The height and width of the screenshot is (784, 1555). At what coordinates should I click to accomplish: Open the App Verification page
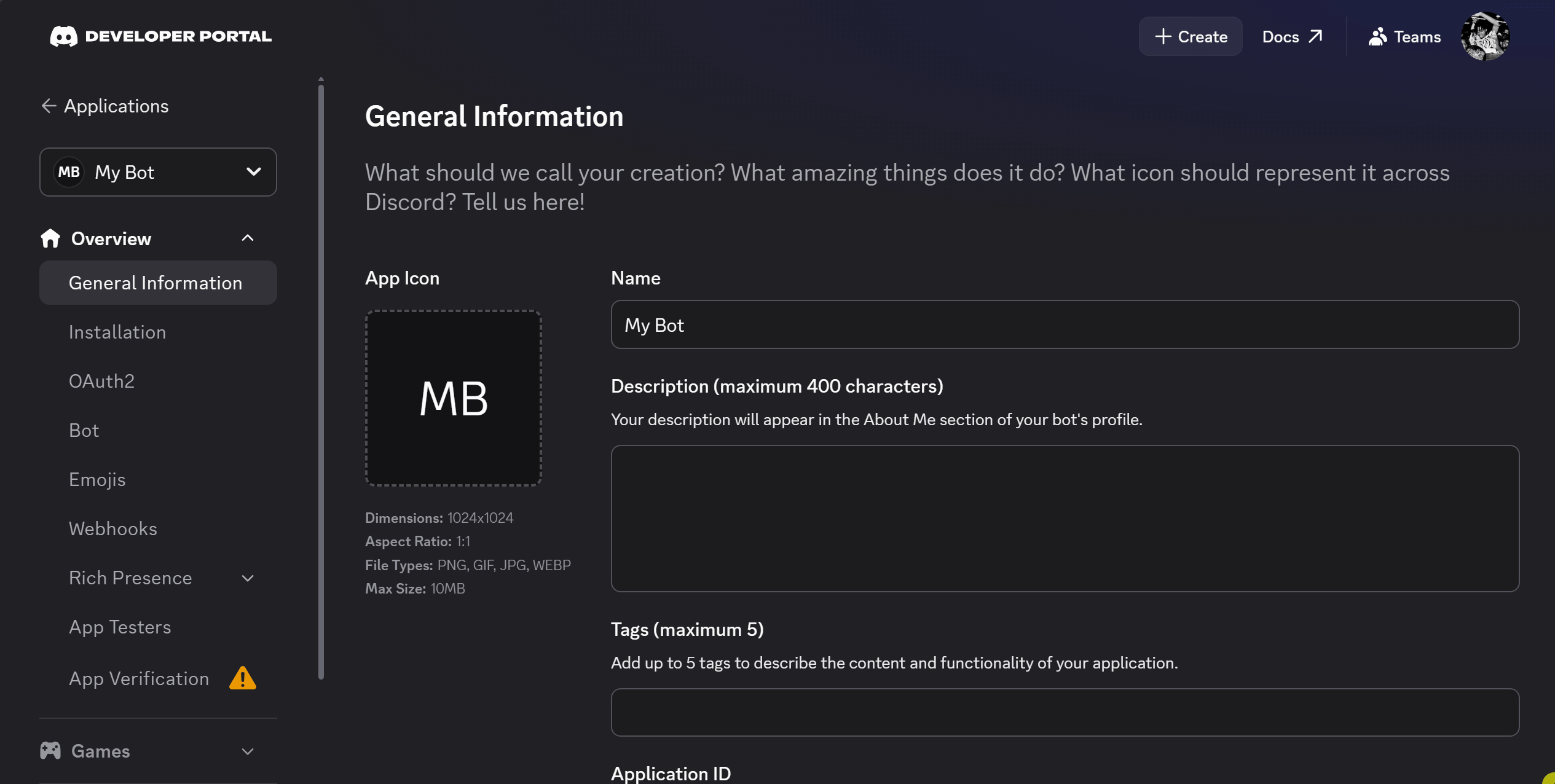tap(139, 678)
